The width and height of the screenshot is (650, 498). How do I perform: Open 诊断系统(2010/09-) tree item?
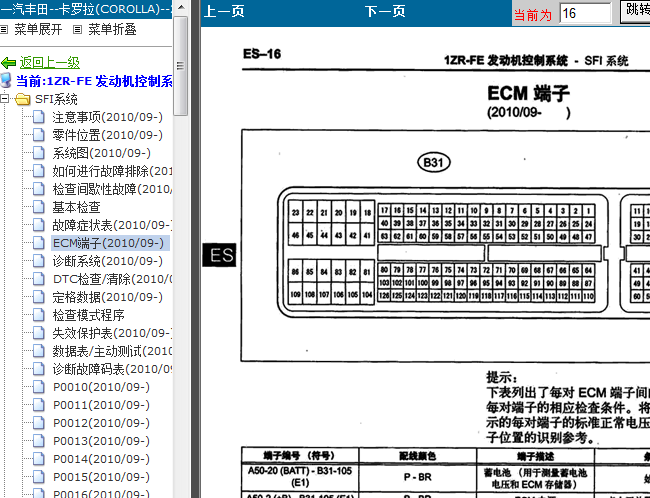click(x=107, y=261)
